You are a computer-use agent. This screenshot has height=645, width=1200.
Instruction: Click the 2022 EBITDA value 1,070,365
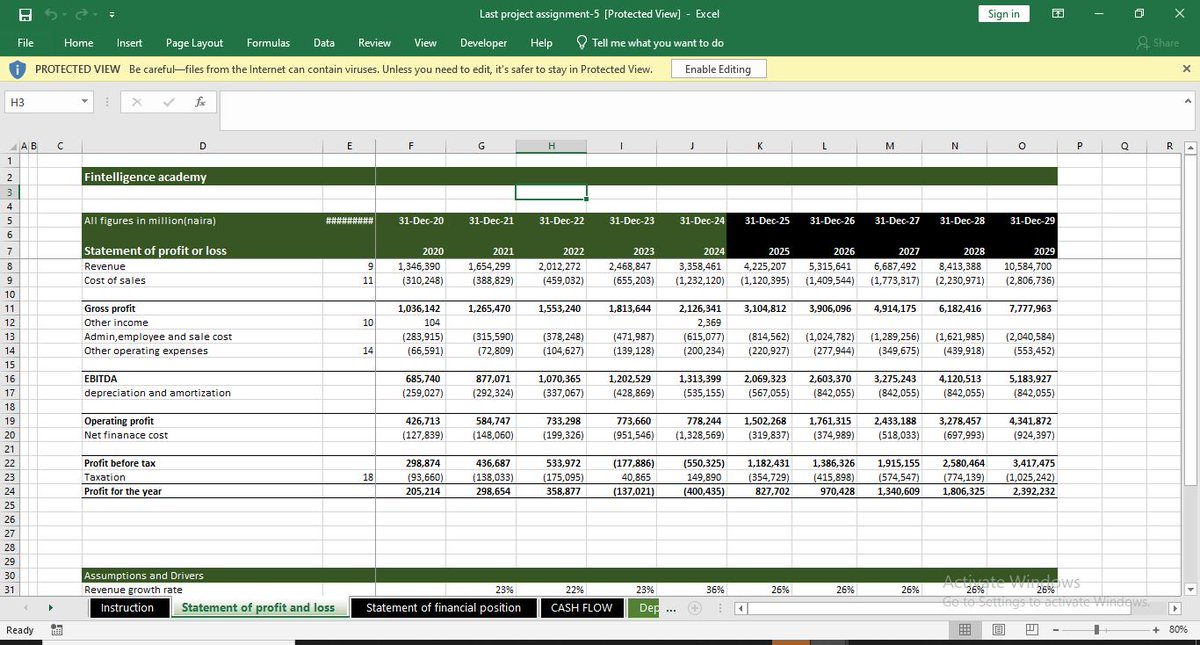553,380
